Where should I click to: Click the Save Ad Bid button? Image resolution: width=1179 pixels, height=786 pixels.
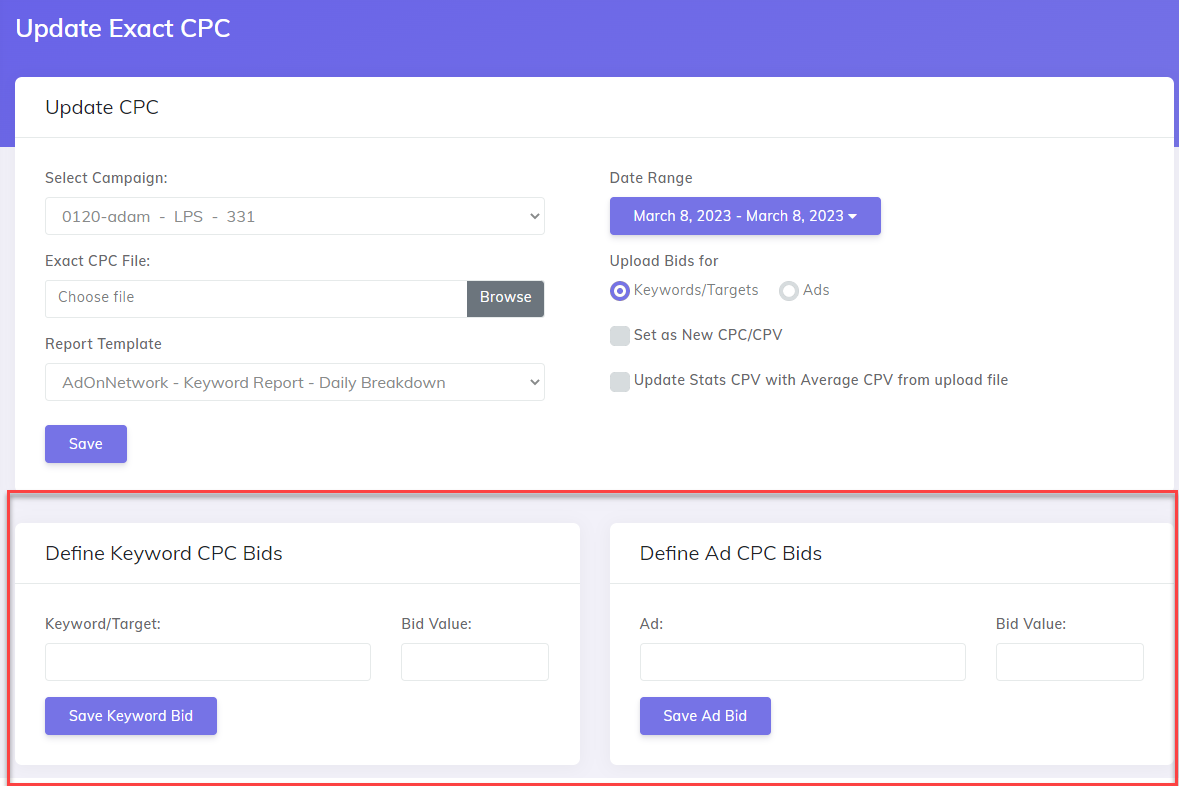pos(705,716)
